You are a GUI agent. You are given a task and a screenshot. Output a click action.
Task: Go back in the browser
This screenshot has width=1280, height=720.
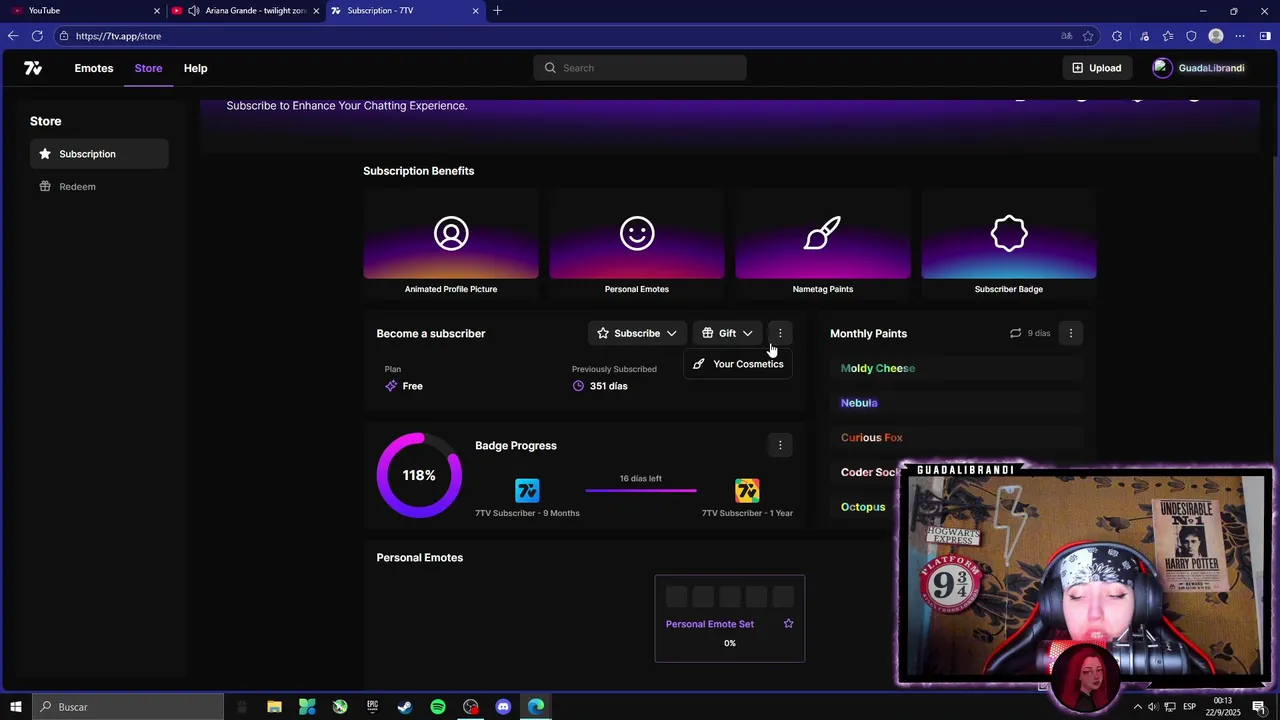click(12, 36)
